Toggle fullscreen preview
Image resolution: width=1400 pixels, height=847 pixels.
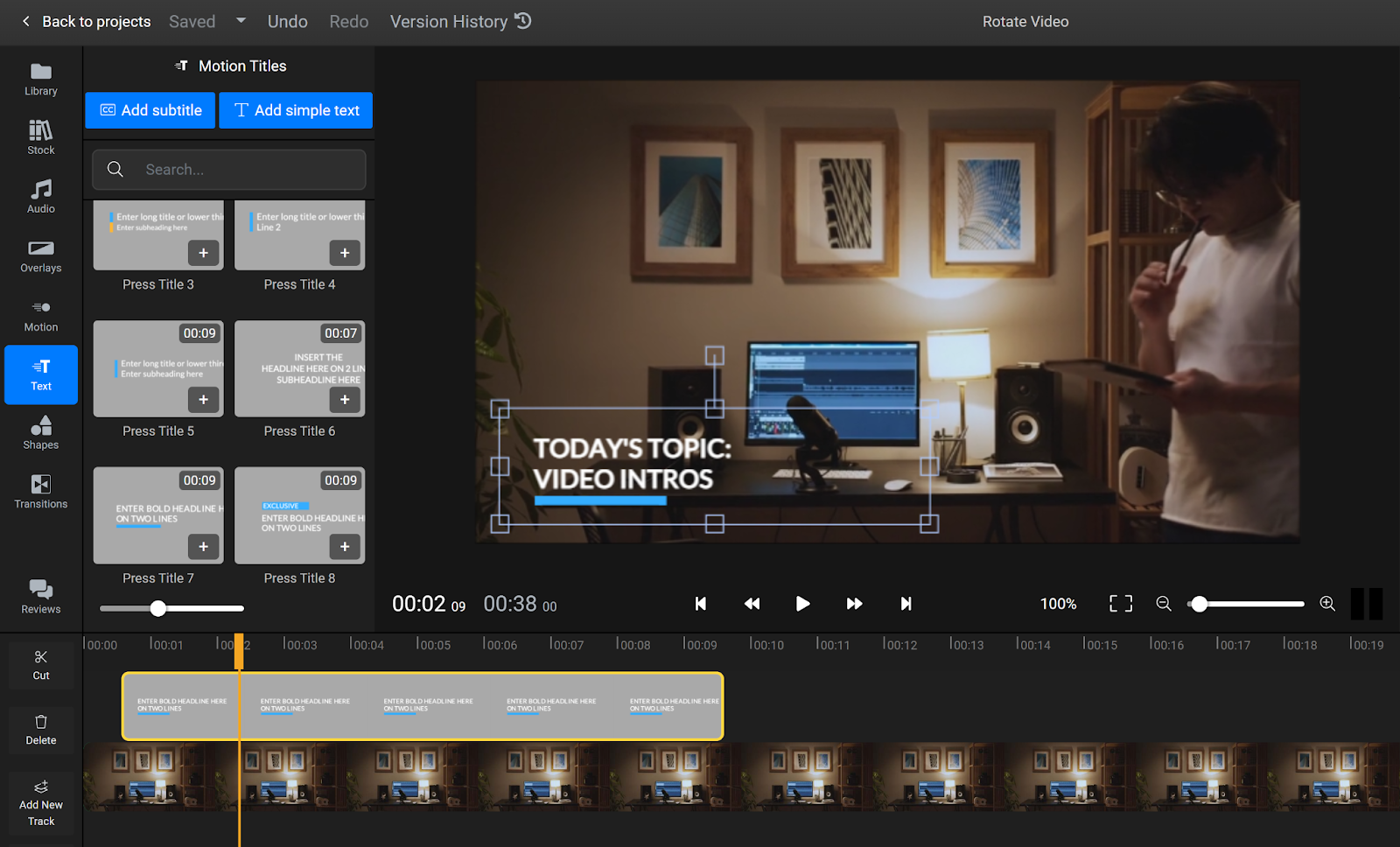[x=1121, y=604]
